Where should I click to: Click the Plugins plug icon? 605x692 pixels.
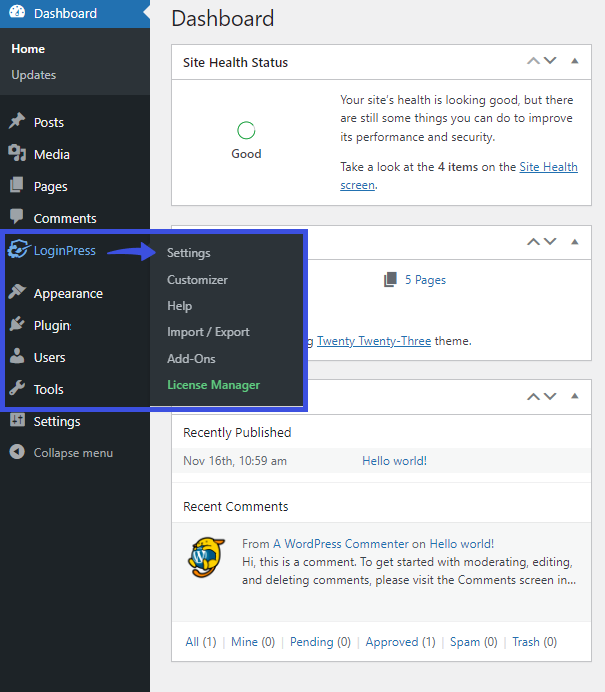click(17, 324)
